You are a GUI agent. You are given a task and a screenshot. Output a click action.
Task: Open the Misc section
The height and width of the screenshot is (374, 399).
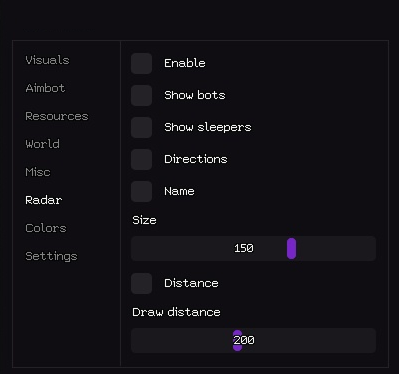coord(38,172)
